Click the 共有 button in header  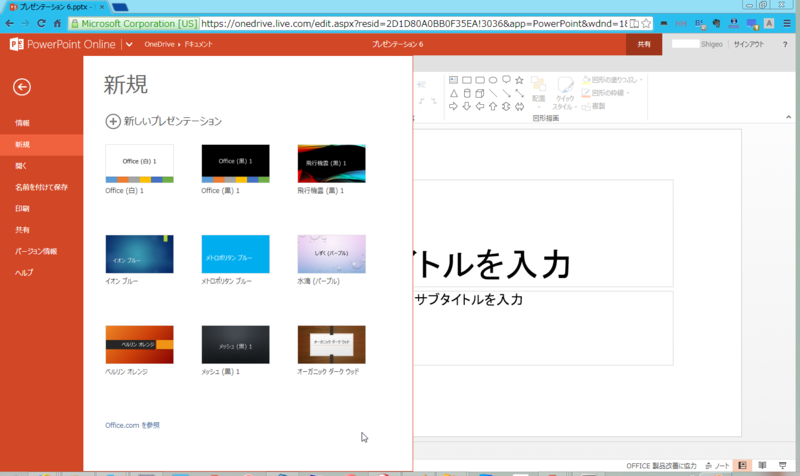pos(644,44)
